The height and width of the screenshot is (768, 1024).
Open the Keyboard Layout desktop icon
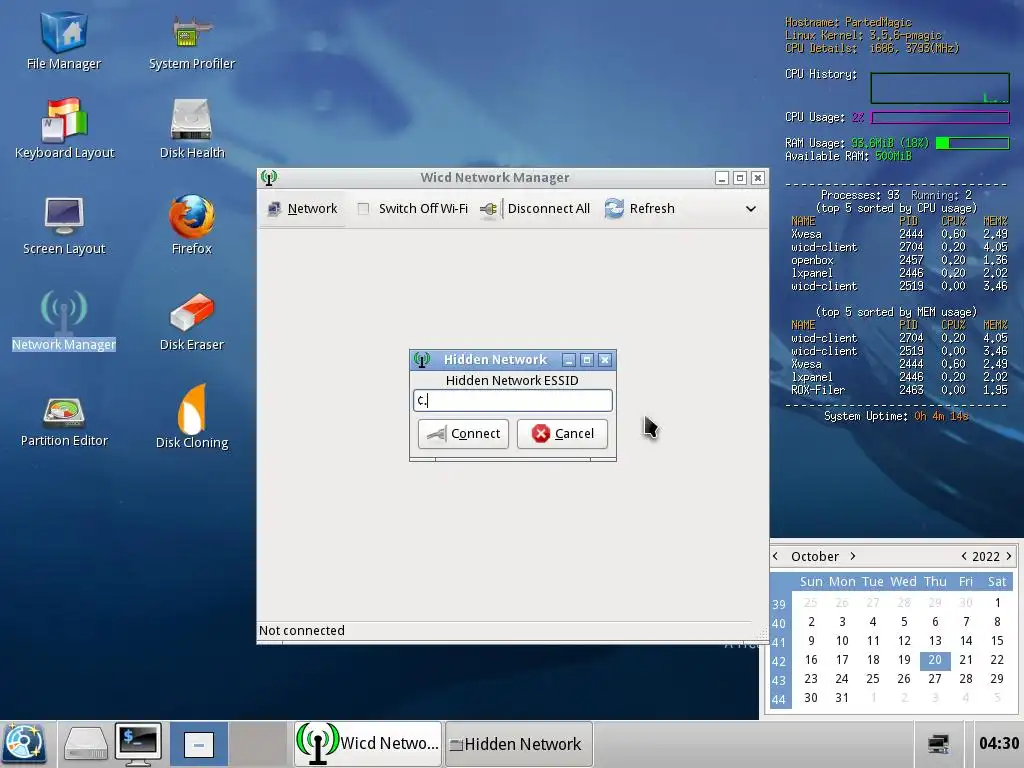64,128
